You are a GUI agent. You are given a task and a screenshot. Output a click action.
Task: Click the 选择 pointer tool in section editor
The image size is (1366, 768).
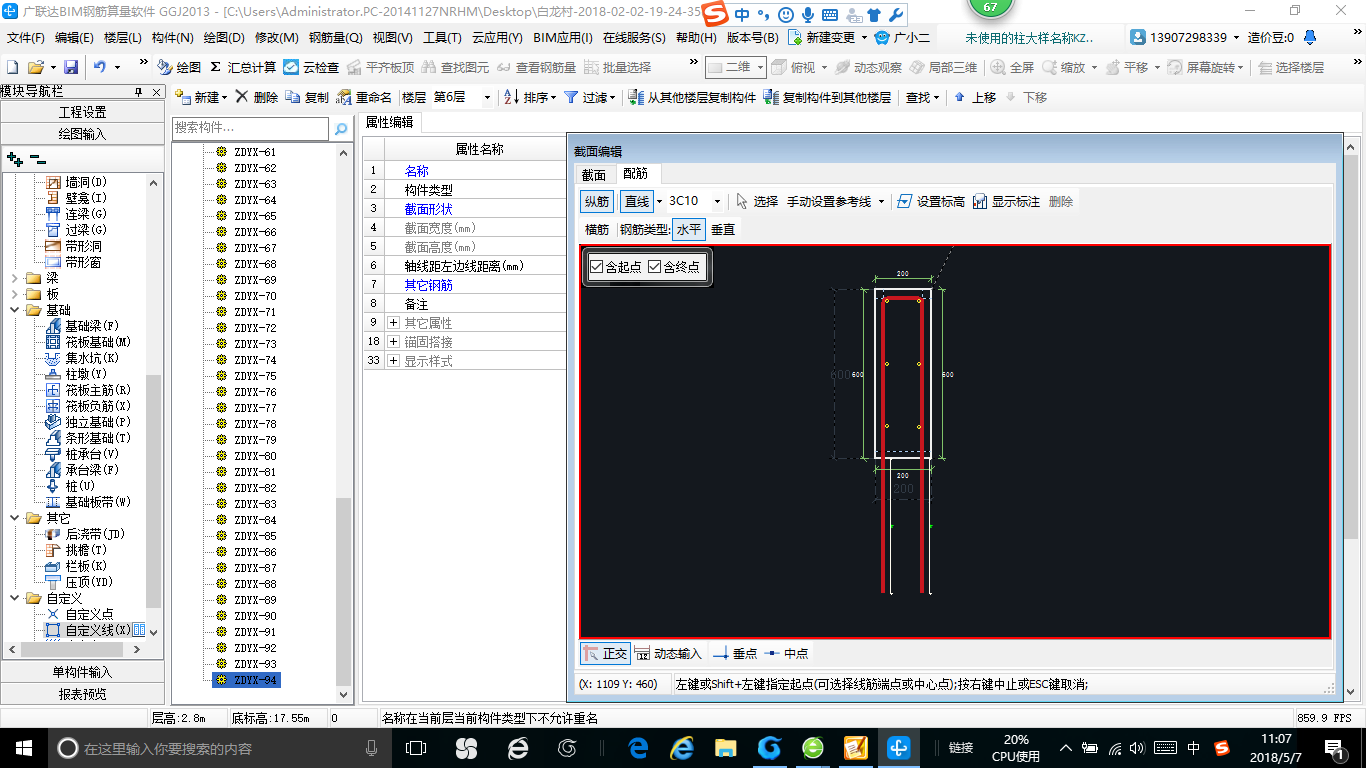757,201
